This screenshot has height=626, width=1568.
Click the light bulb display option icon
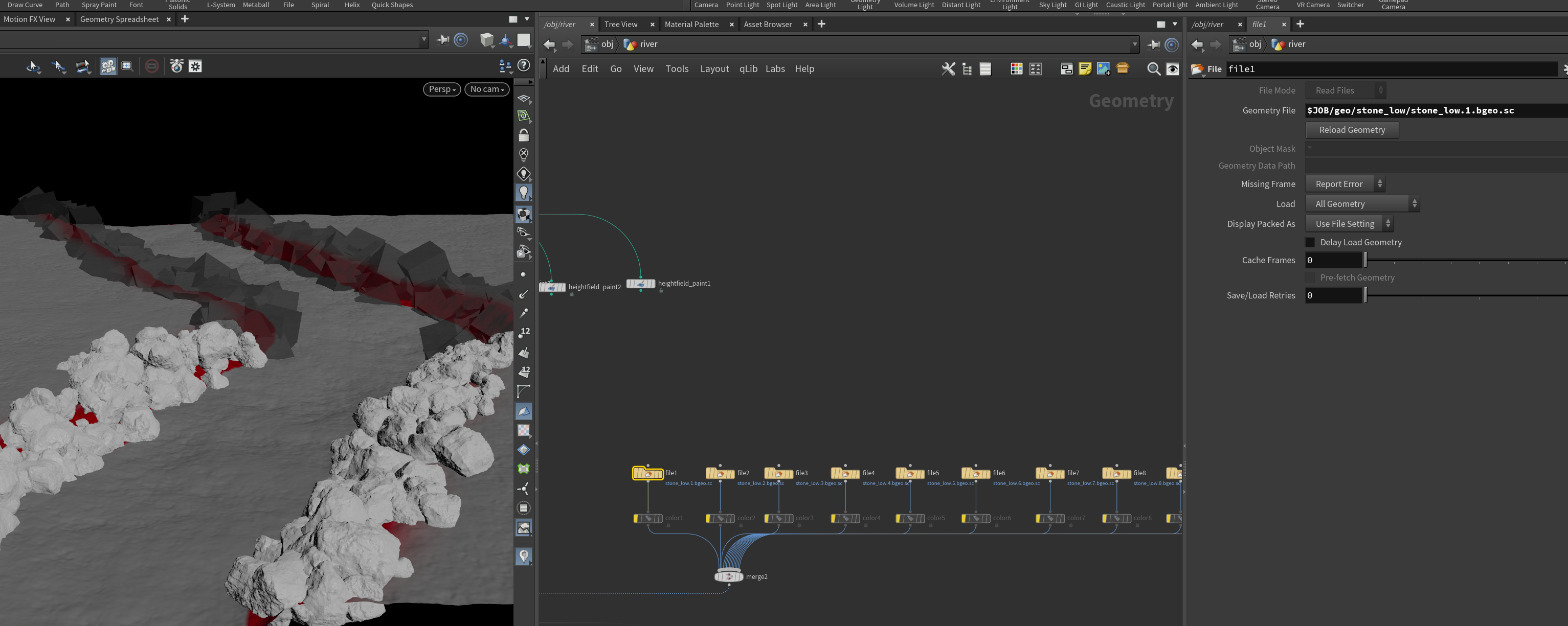coord(524,193)
